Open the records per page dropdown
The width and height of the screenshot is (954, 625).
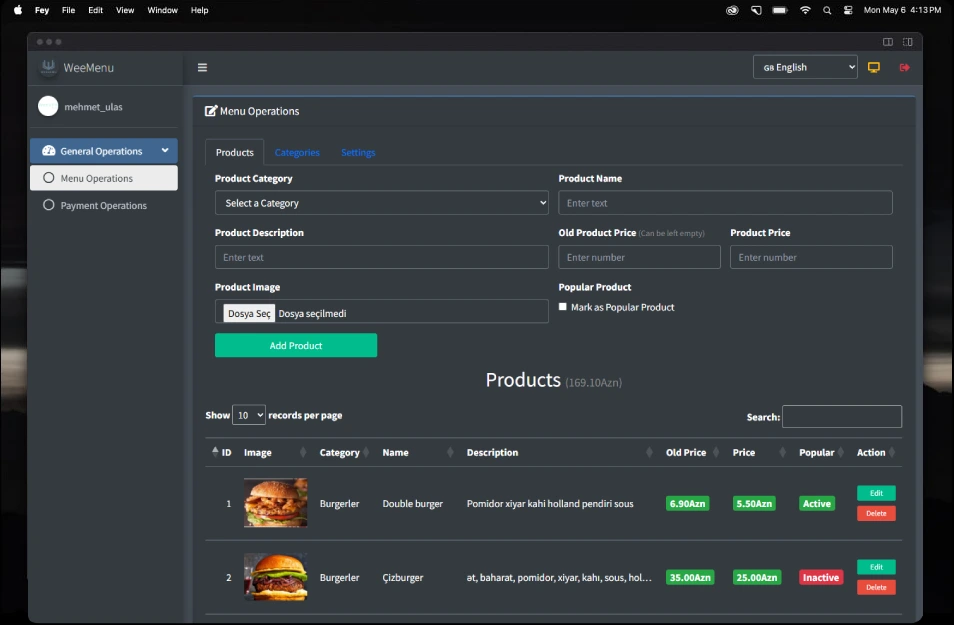point(249,415)
